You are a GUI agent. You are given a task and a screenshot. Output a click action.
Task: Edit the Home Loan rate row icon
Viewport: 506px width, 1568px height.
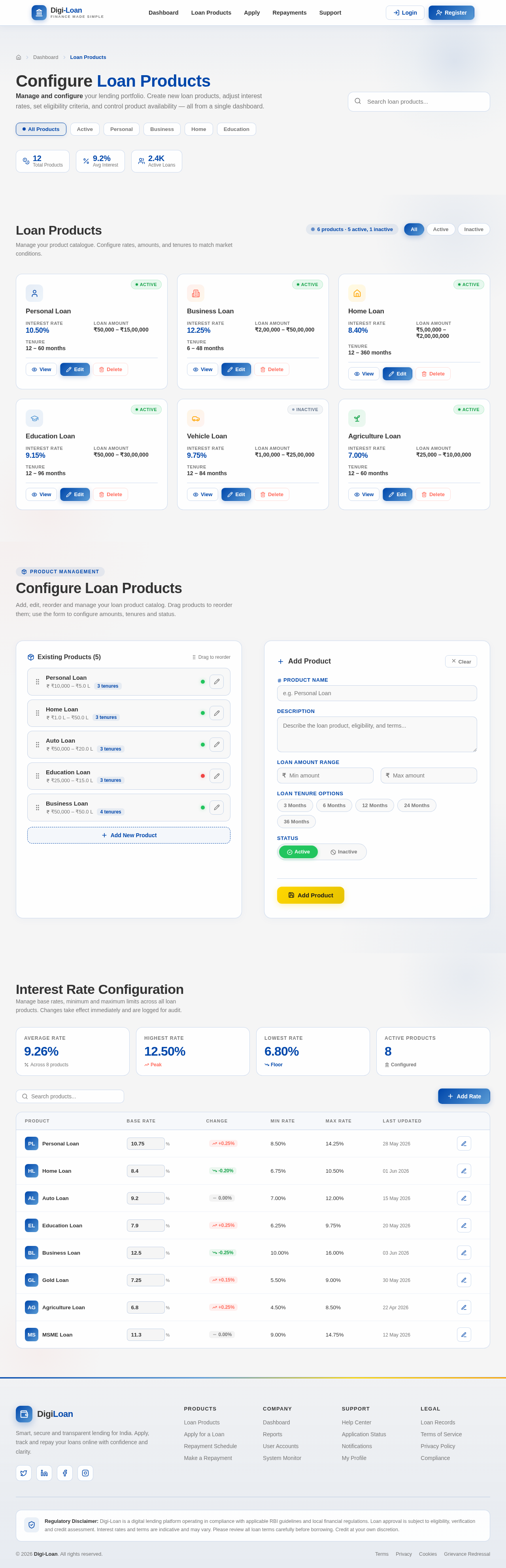tap(464, 1171)
